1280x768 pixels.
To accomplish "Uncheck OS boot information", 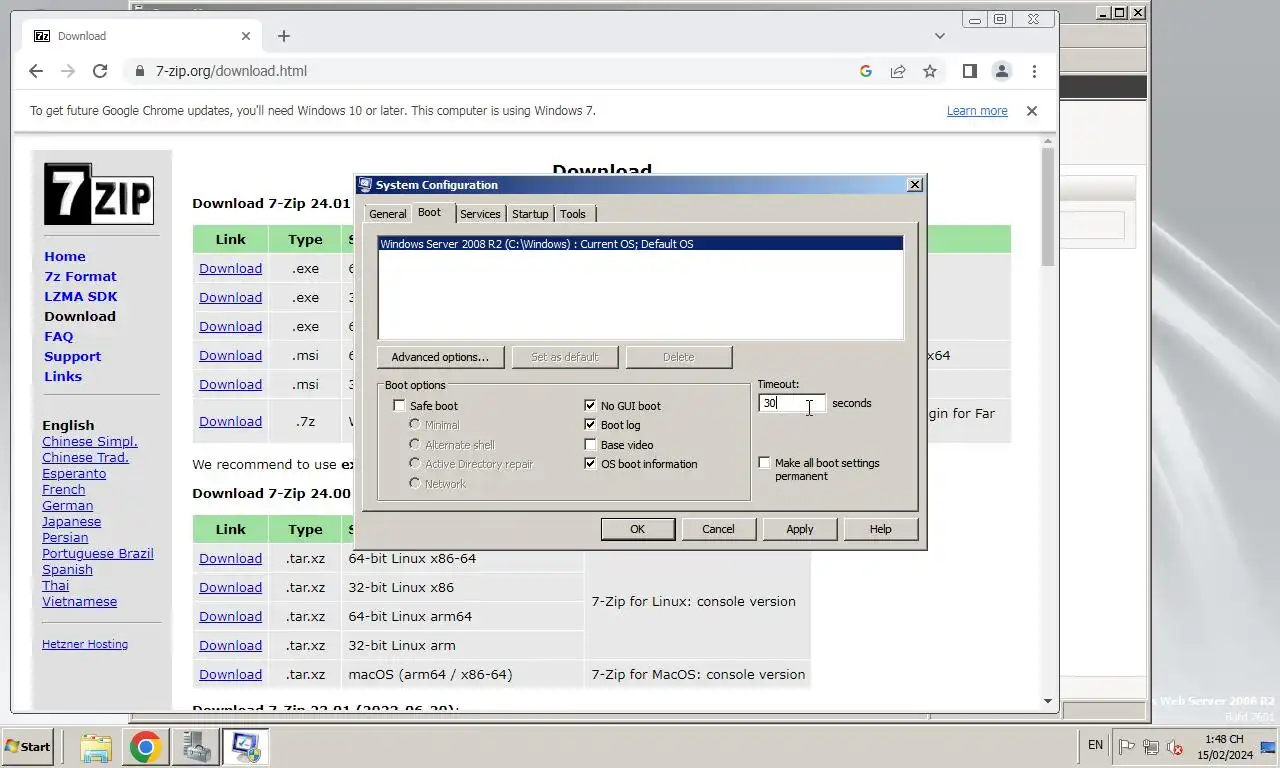I will tap(590, 464).
